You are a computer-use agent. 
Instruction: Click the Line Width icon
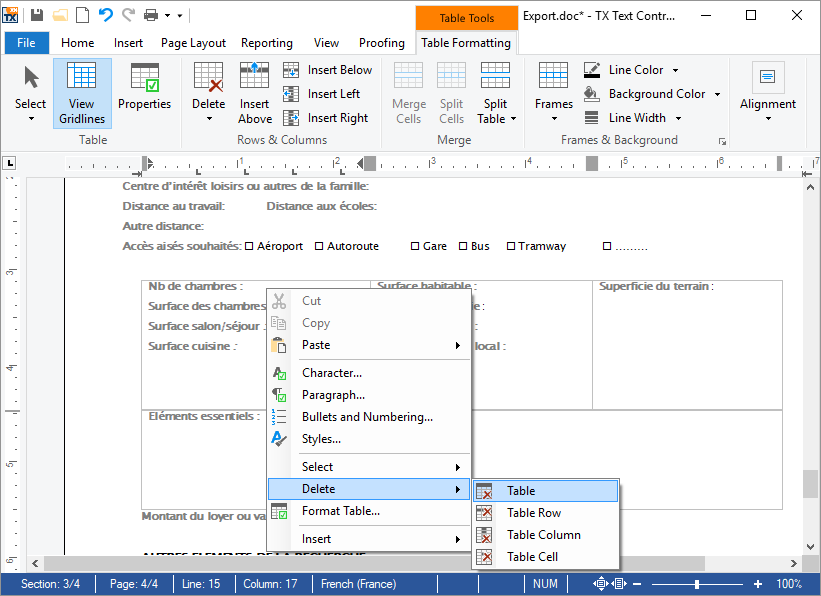[x=592, y=118]
